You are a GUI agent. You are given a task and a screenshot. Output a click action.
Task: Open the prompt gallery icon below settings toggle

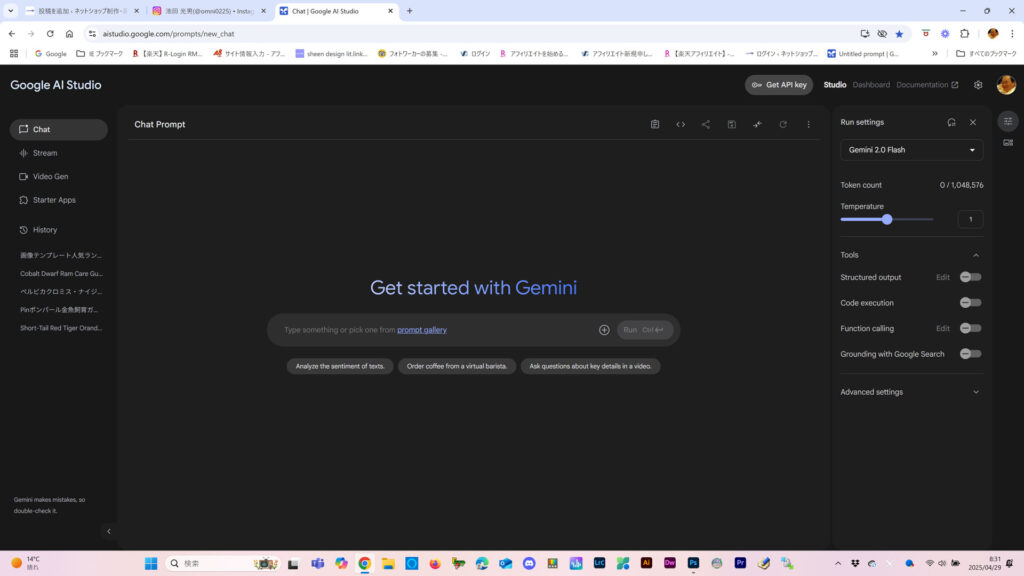point(1008,142)
